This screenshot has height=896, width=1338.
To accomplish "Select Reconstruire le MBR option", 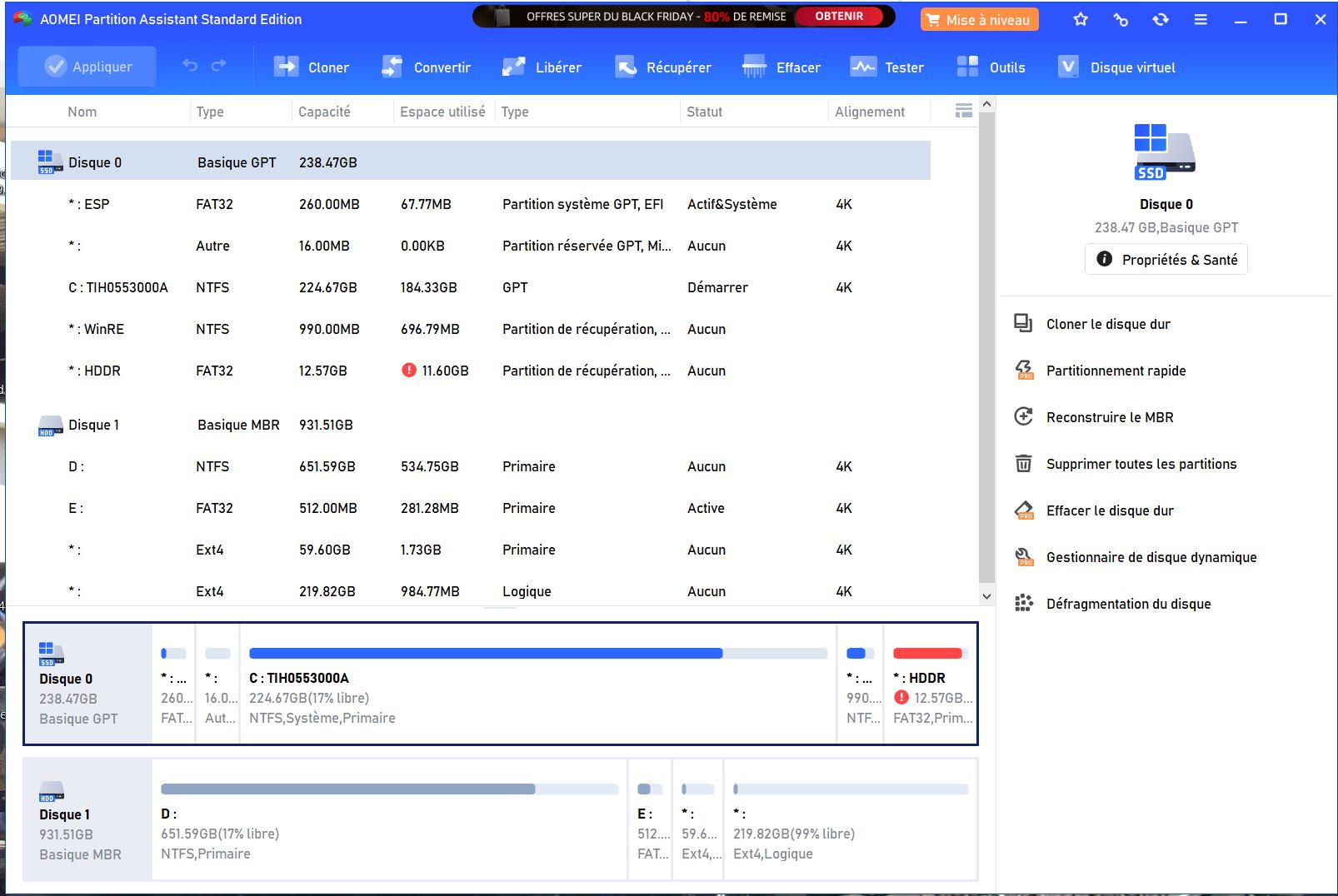I will point(1109,417).
